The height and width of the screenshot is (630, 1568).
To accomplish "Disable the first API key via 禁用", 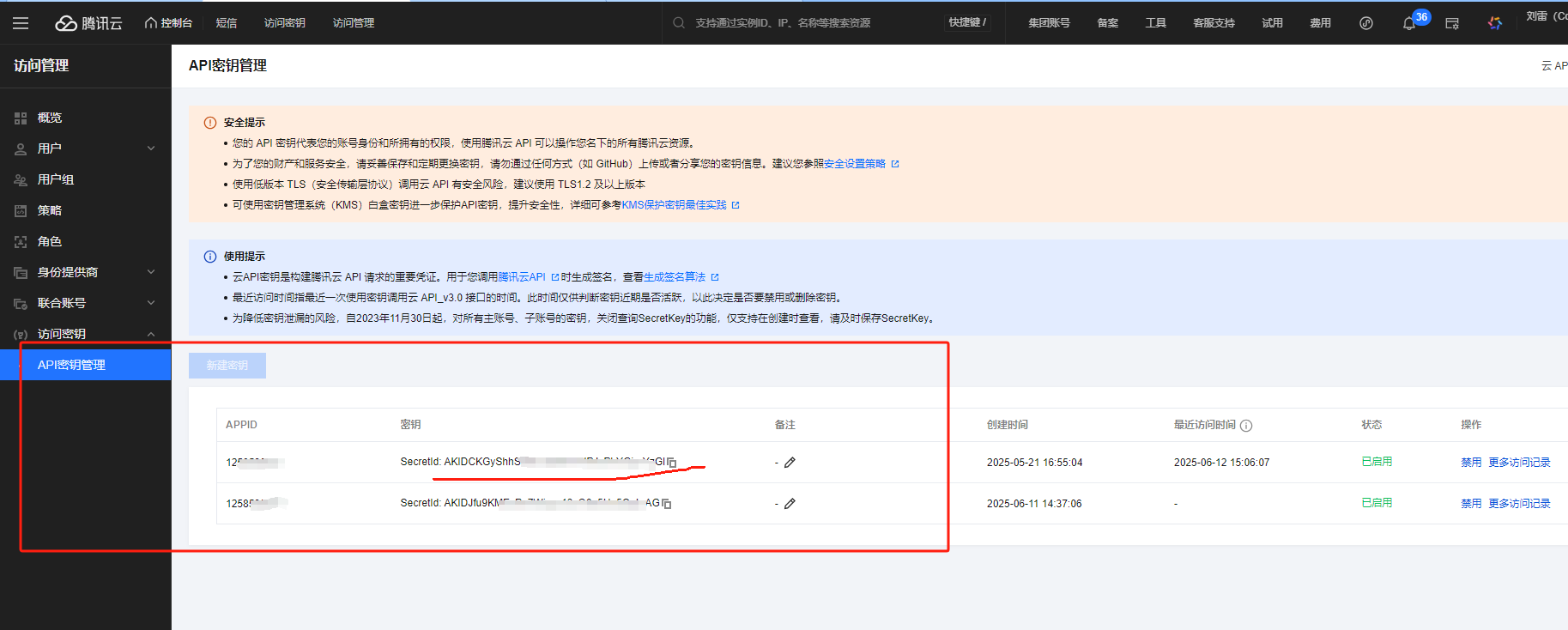I will click(1470, 463).
